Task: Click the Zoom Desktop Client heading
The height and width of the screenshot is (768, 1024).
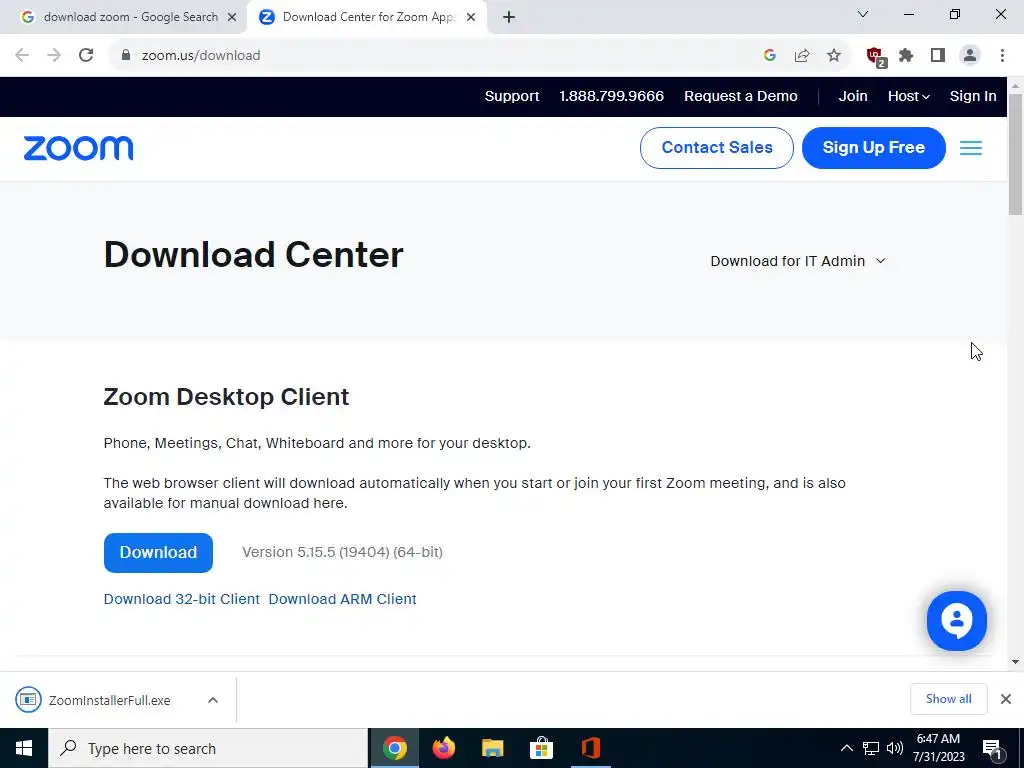Action: (x=226, y=397)
